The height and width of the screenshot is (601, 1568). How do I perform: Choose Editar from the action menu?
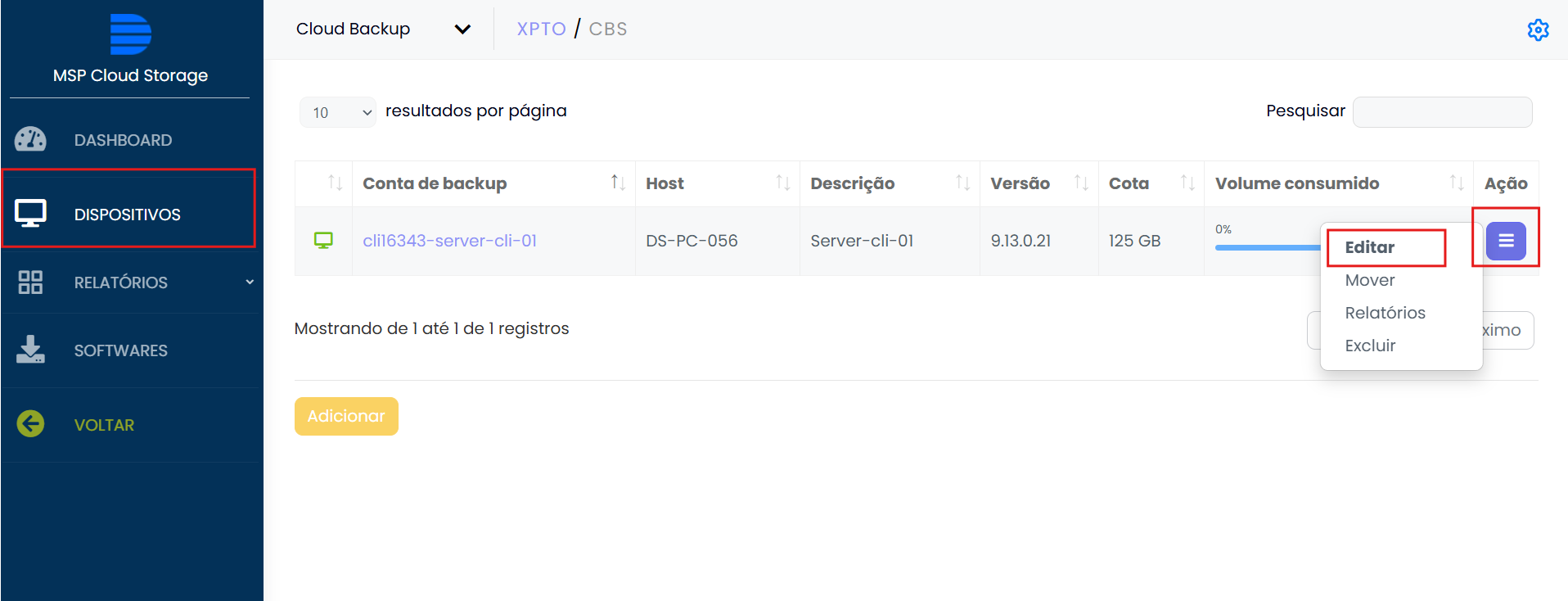[x=1369, y=247]
